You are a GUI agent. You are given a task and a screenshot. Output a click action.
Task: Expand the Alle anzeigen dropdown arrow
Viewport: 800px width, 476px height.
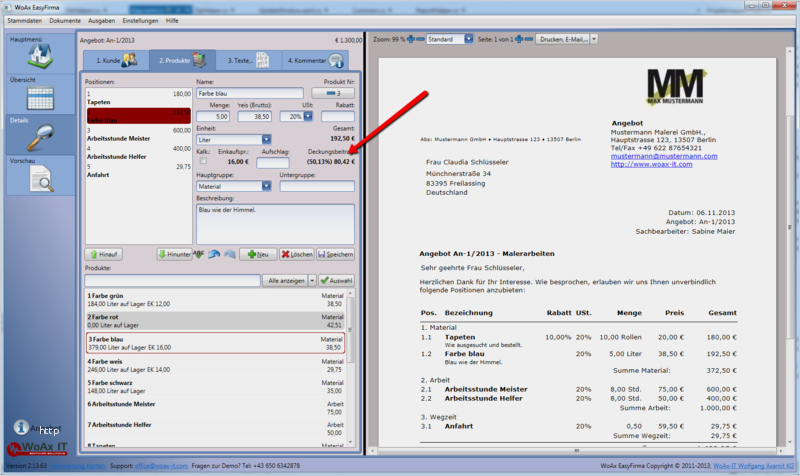312,281
